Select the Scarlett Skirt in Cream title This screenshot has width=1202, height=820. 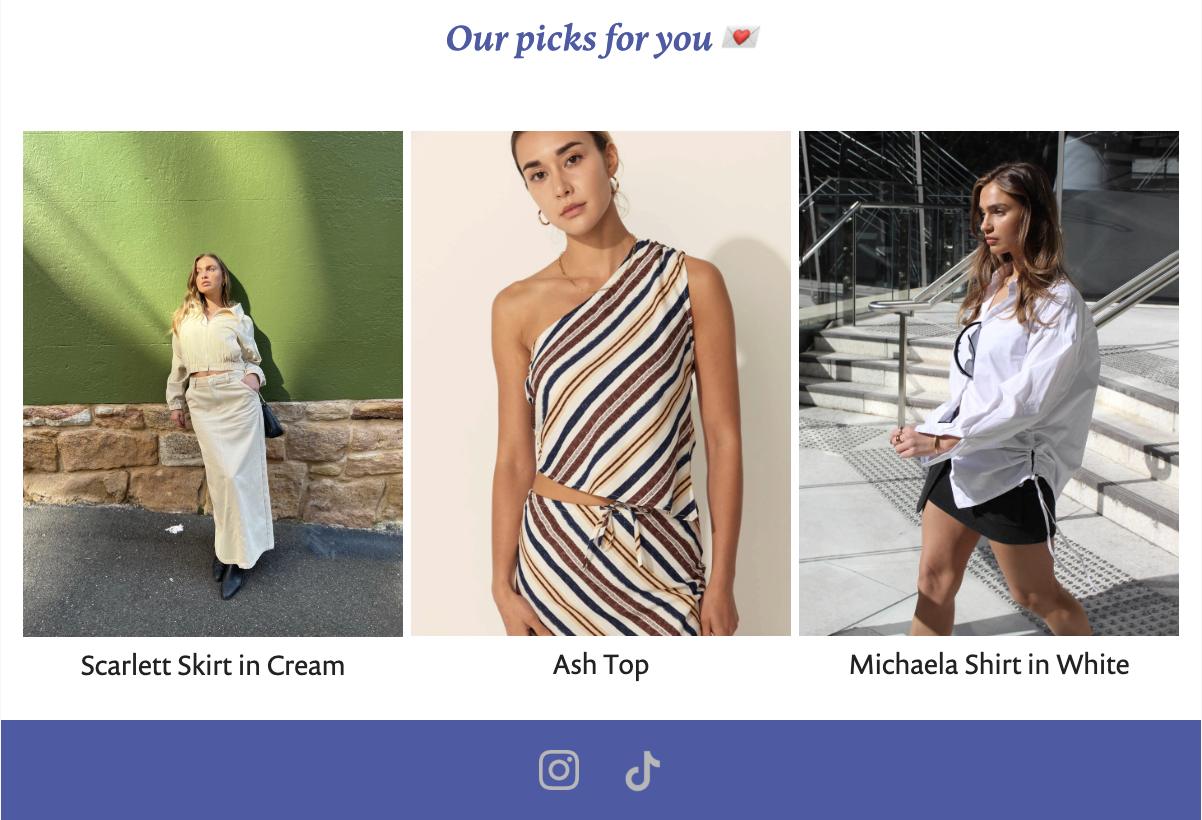[213, 666]
